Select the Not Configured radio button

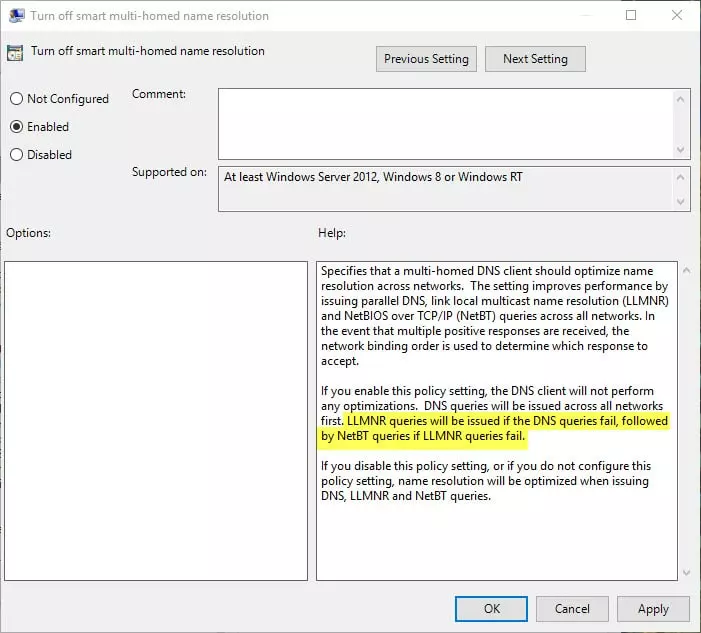(x=17, y=99)
